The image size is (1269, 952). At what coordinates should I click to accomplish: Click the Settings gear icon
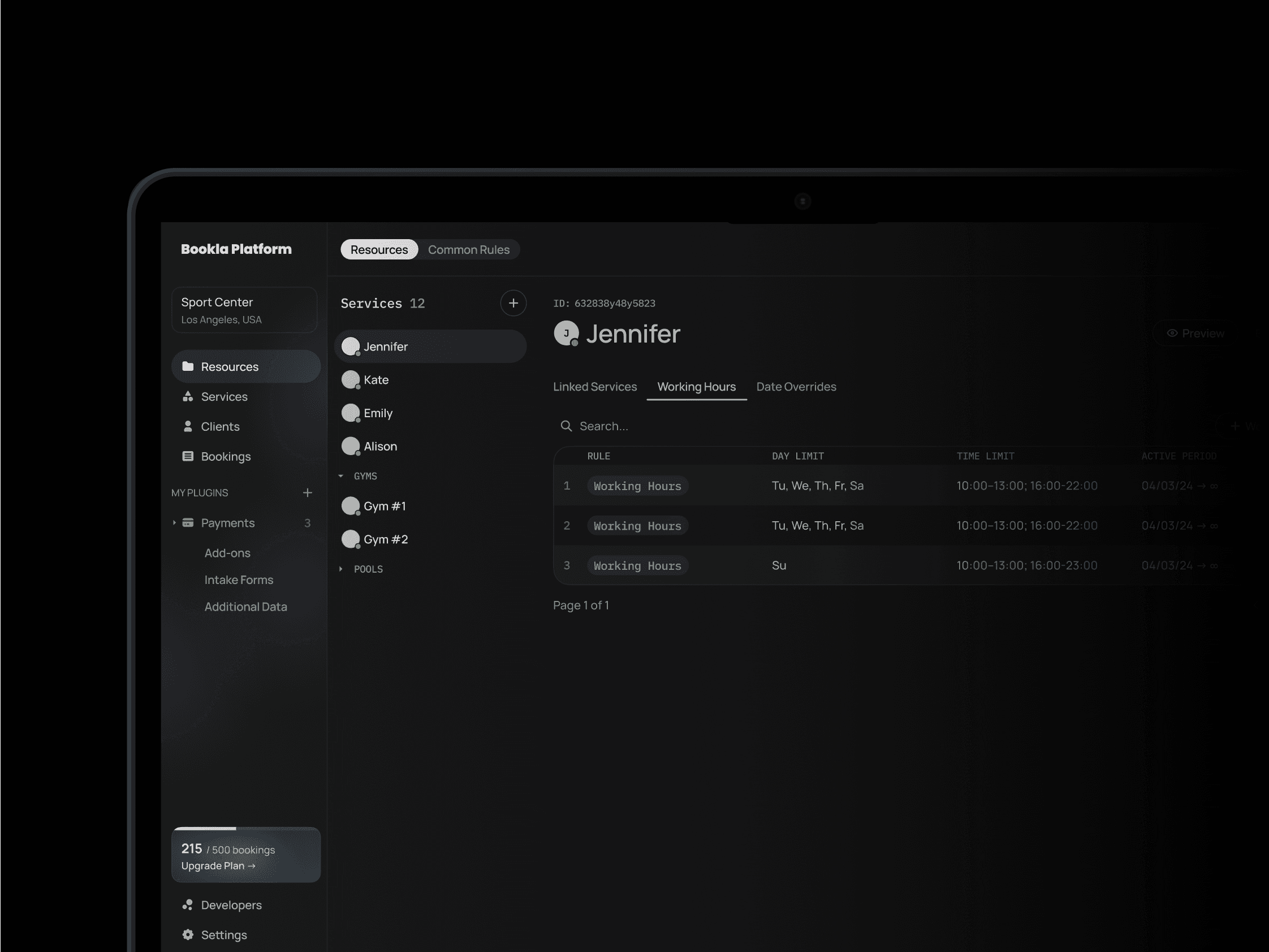188,934
